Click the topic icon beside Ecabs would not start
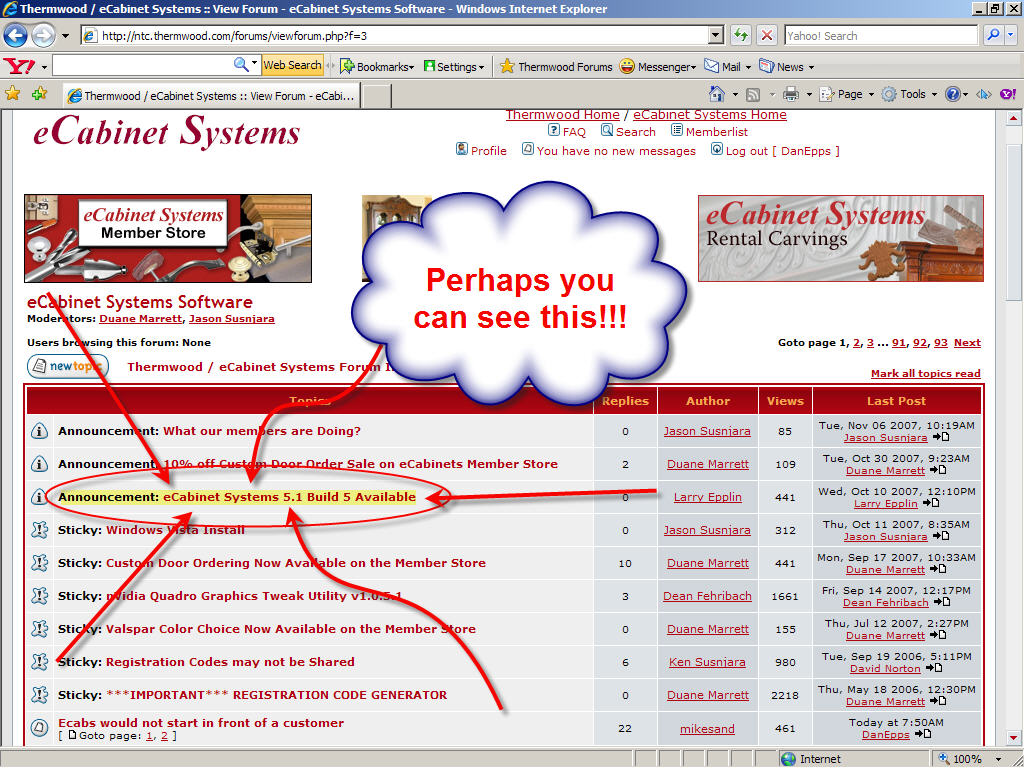The width and height of the screenshot is (1024, 768). pyautogui.click(x=39, y=728)
